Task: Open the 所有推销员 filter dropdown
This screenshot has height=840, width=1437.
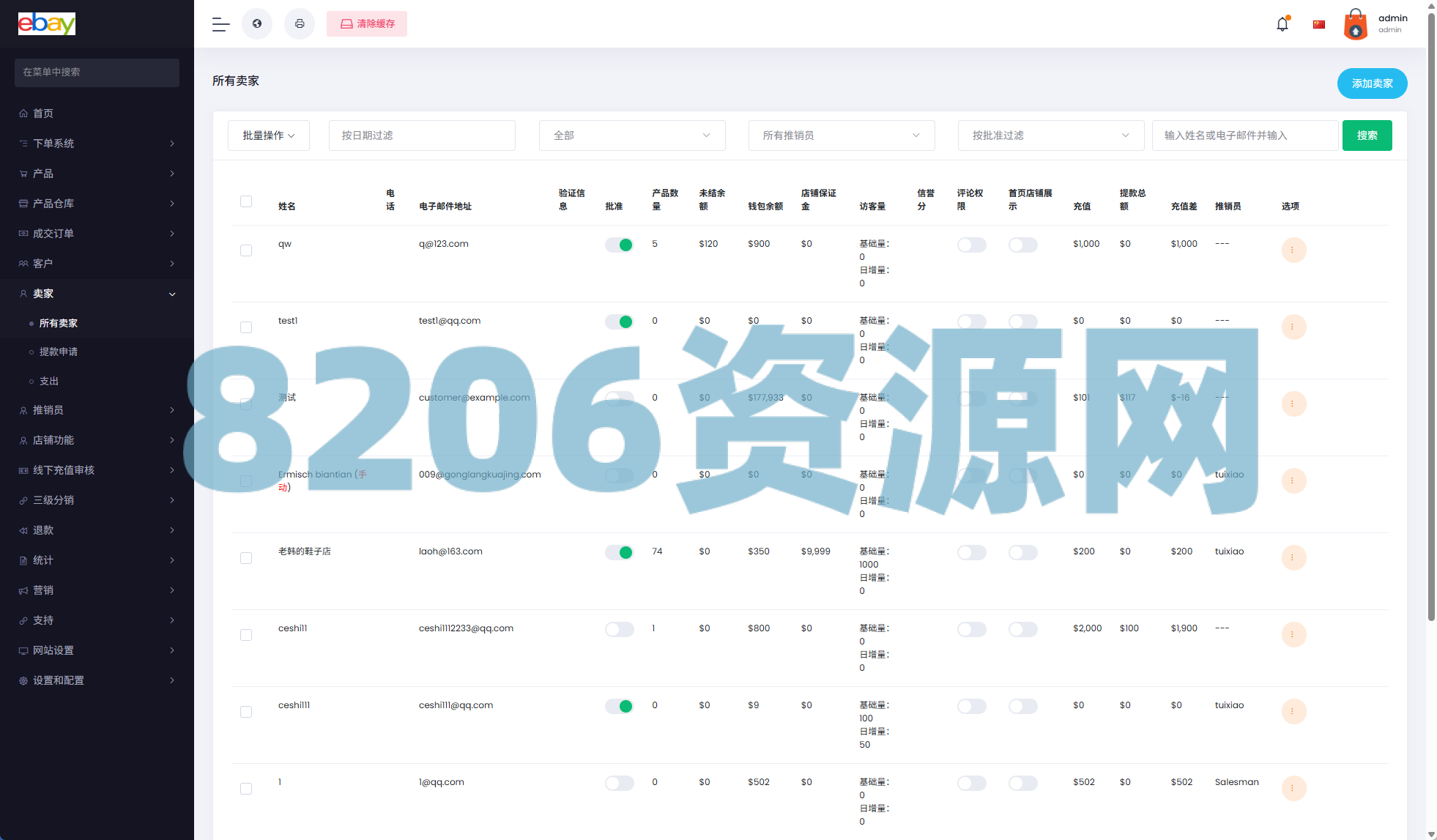Action: tap(841, 135)
